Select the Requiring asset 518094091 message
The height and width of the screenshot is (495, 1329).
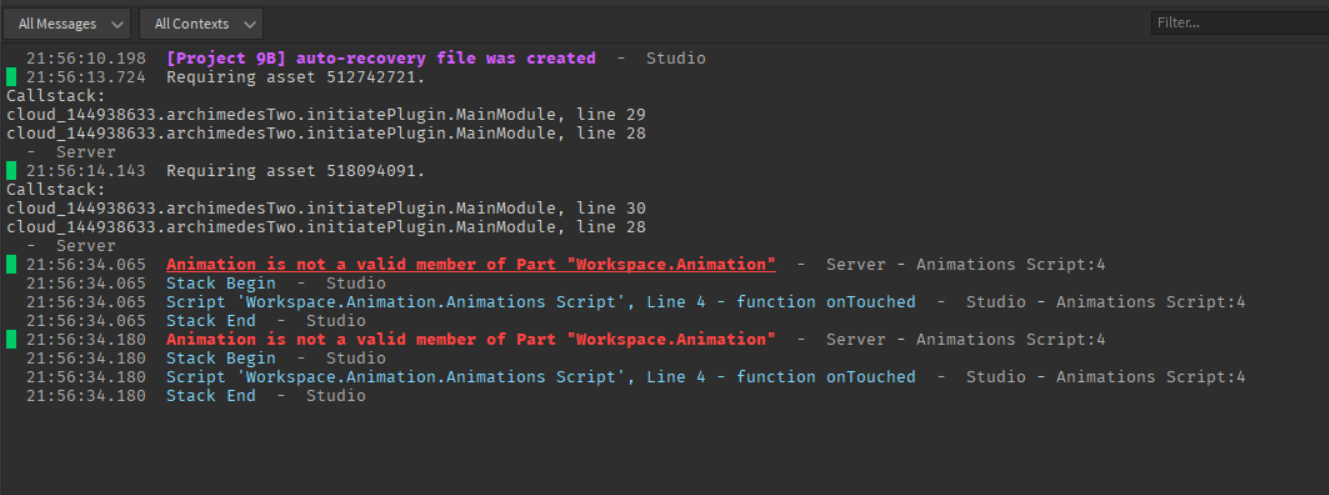[x=296, y=171]
